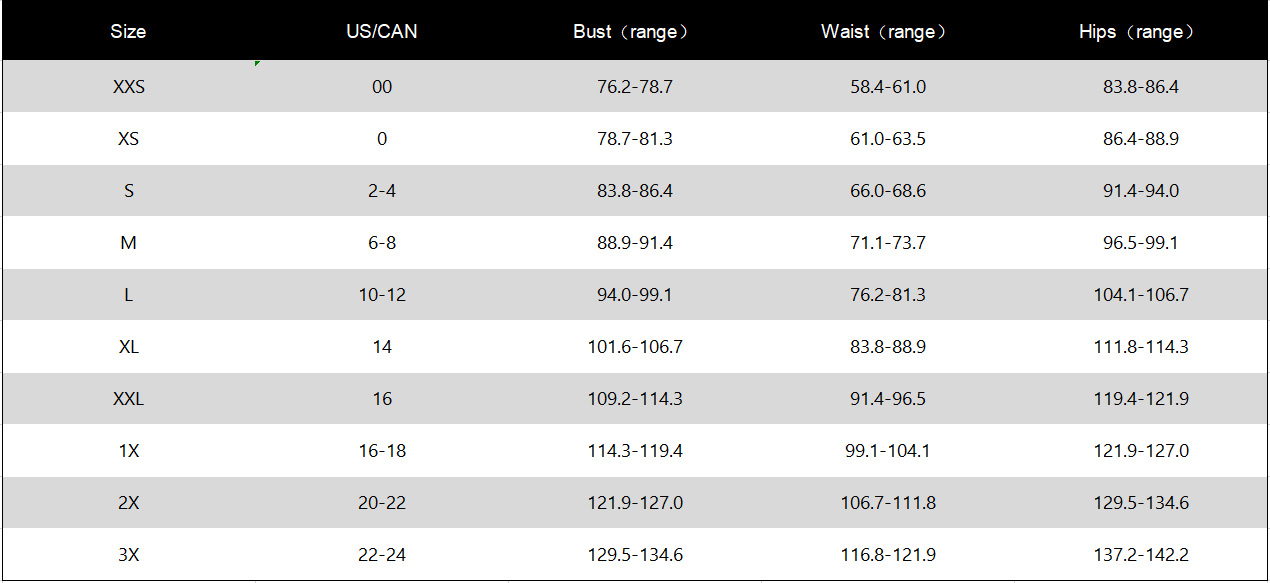Click the Waist (range) header cell
Viewport: 1270px width, 583px height.
click(887, 31)
